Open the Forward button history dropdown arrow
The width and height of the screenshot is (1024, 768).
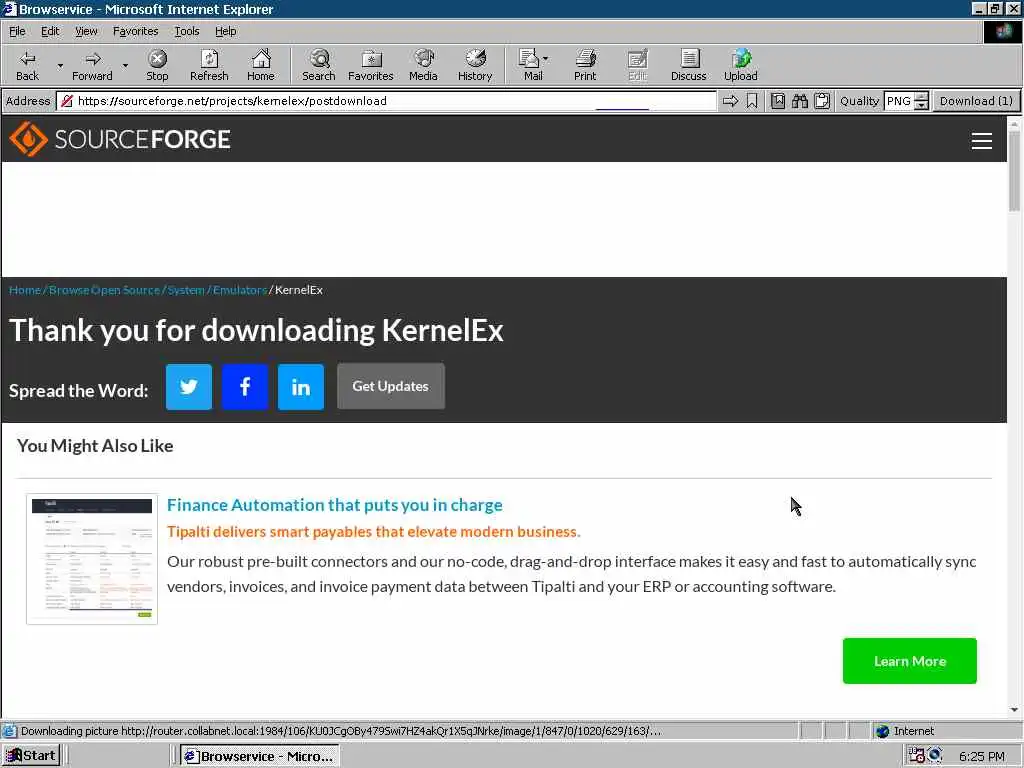[x=125, y=65]
